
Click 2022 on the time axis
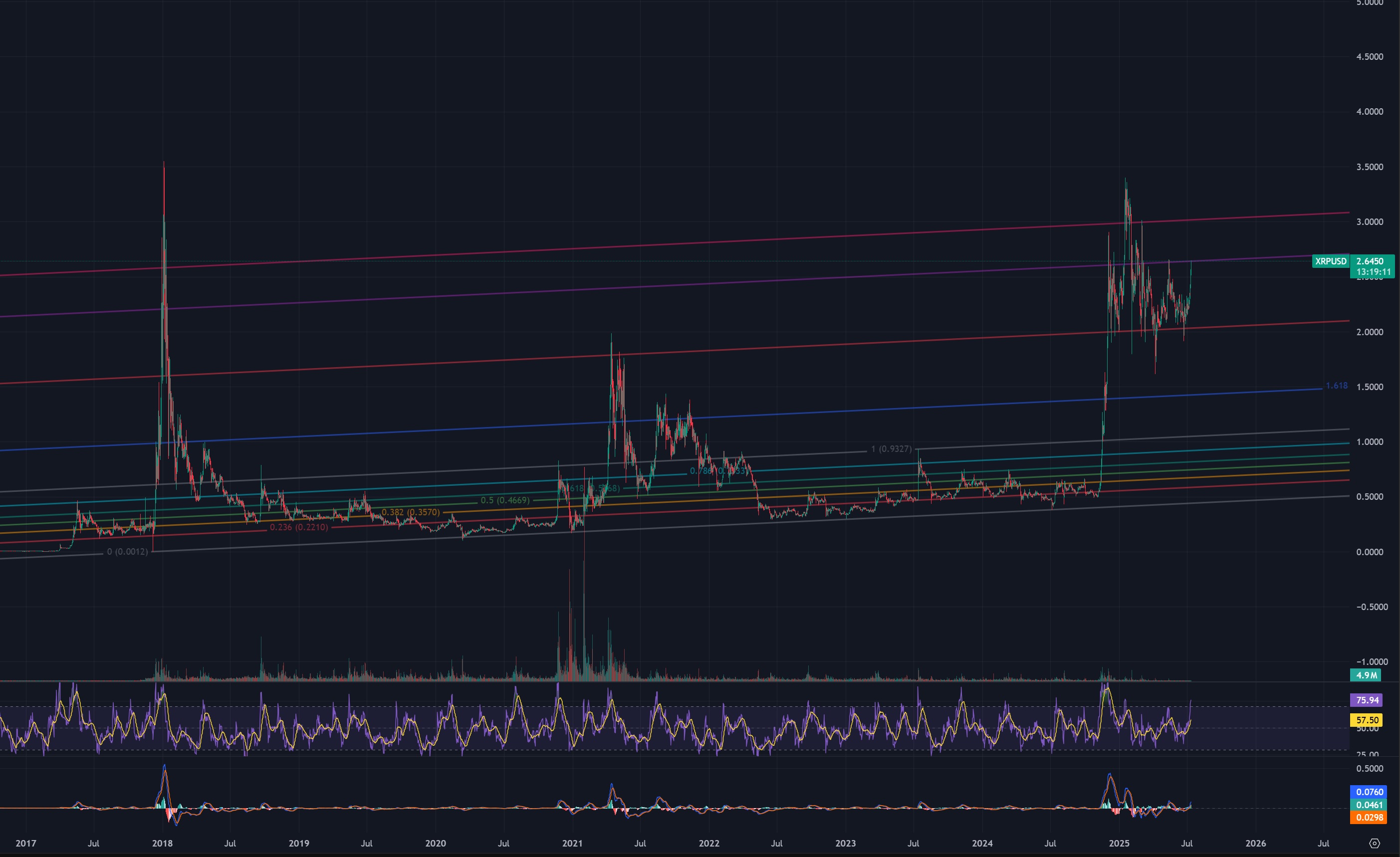tap(709, 844)
